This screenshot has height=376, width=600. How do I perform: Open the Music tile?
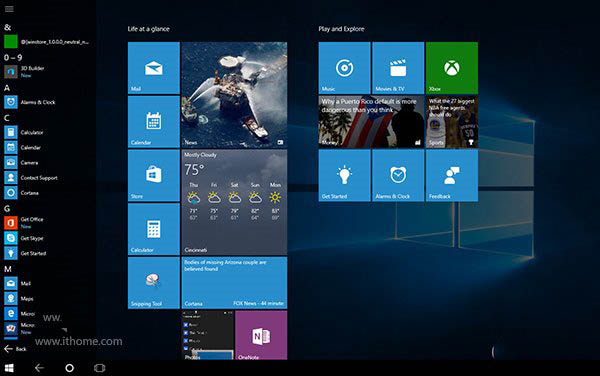(344, 68)
